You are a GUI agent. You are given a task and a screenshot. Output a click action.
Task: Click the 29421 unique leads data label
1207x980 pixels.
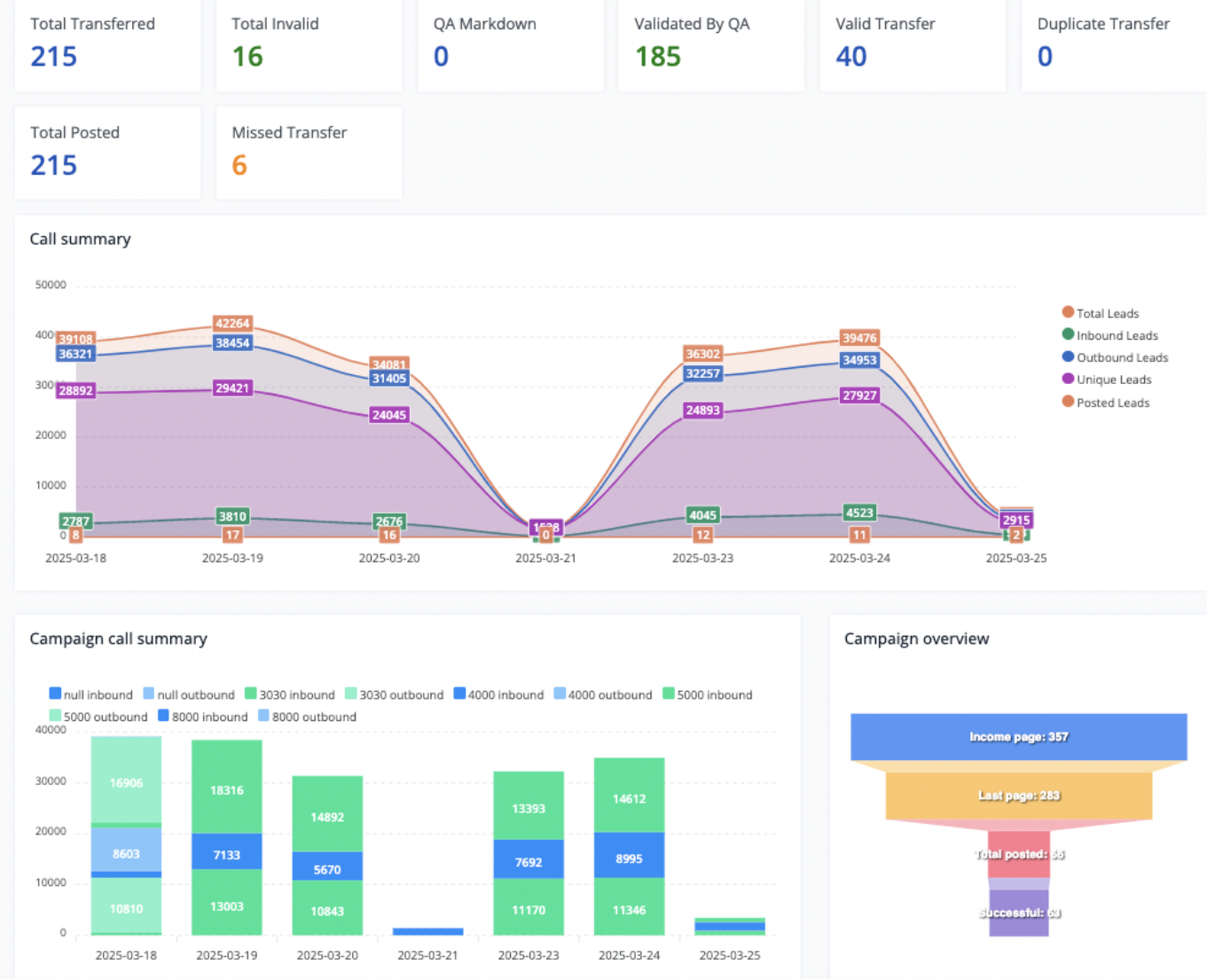pyautogui.click(x=232, y=388)
